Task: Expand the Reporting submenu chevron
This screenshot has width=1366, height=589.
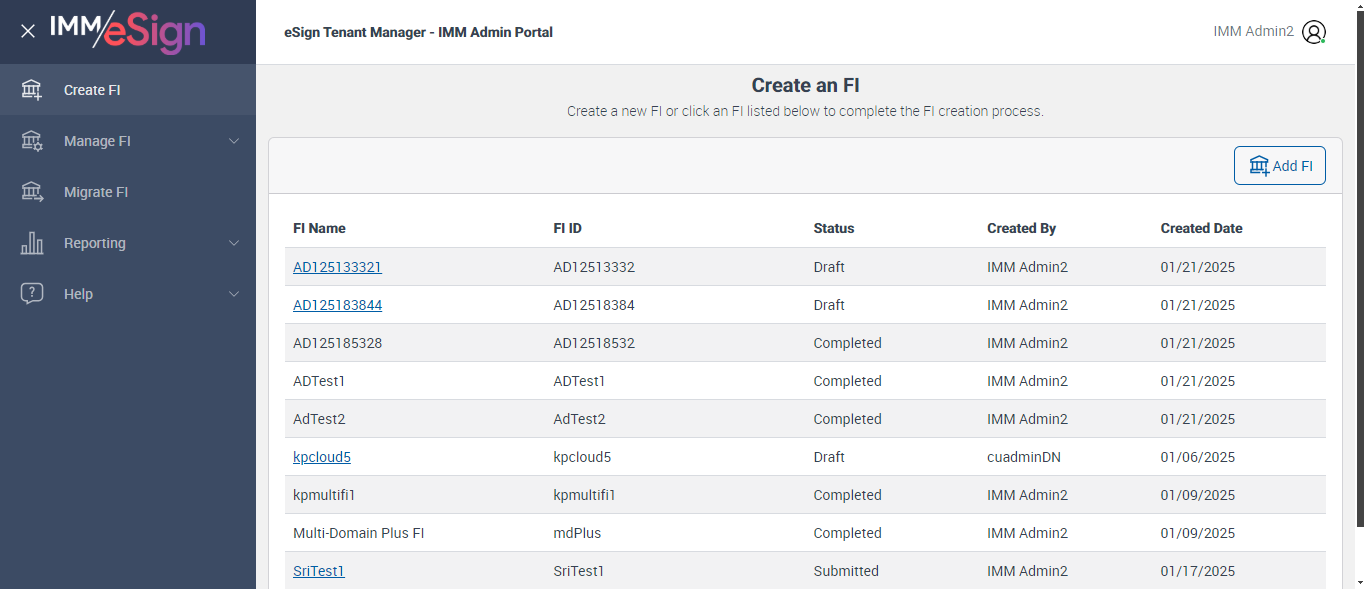Action: coord(234,243)
